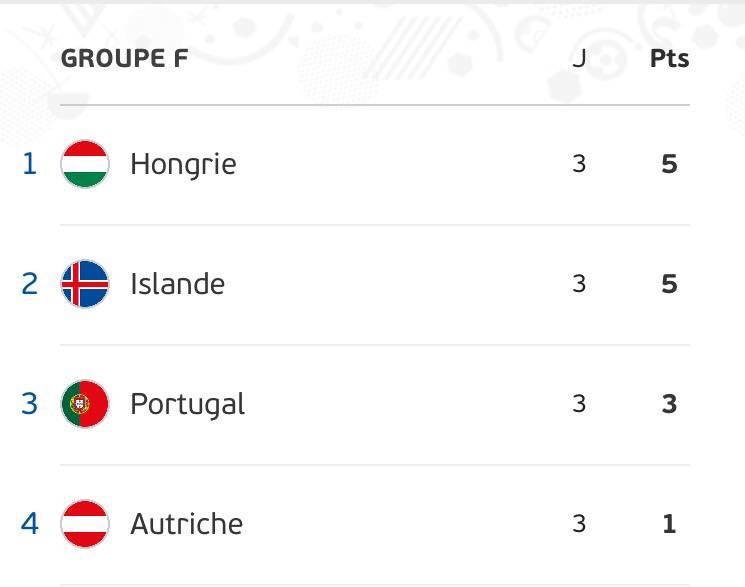
Task: Click the Portugal flag icon
Action: [x=85, y=404]
